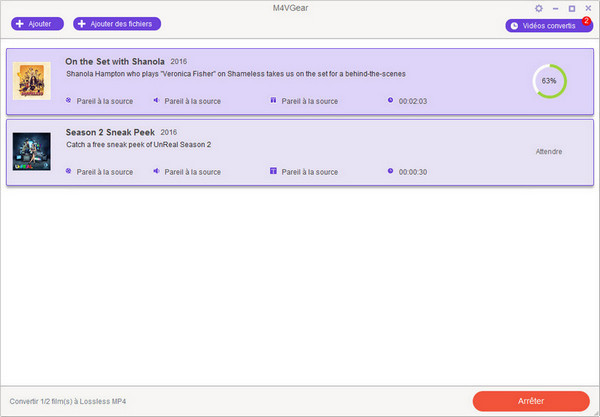600x417 pixels.
Task: Click the M4VGear window title
Action: pyautogui.click(x=290, y=8)
